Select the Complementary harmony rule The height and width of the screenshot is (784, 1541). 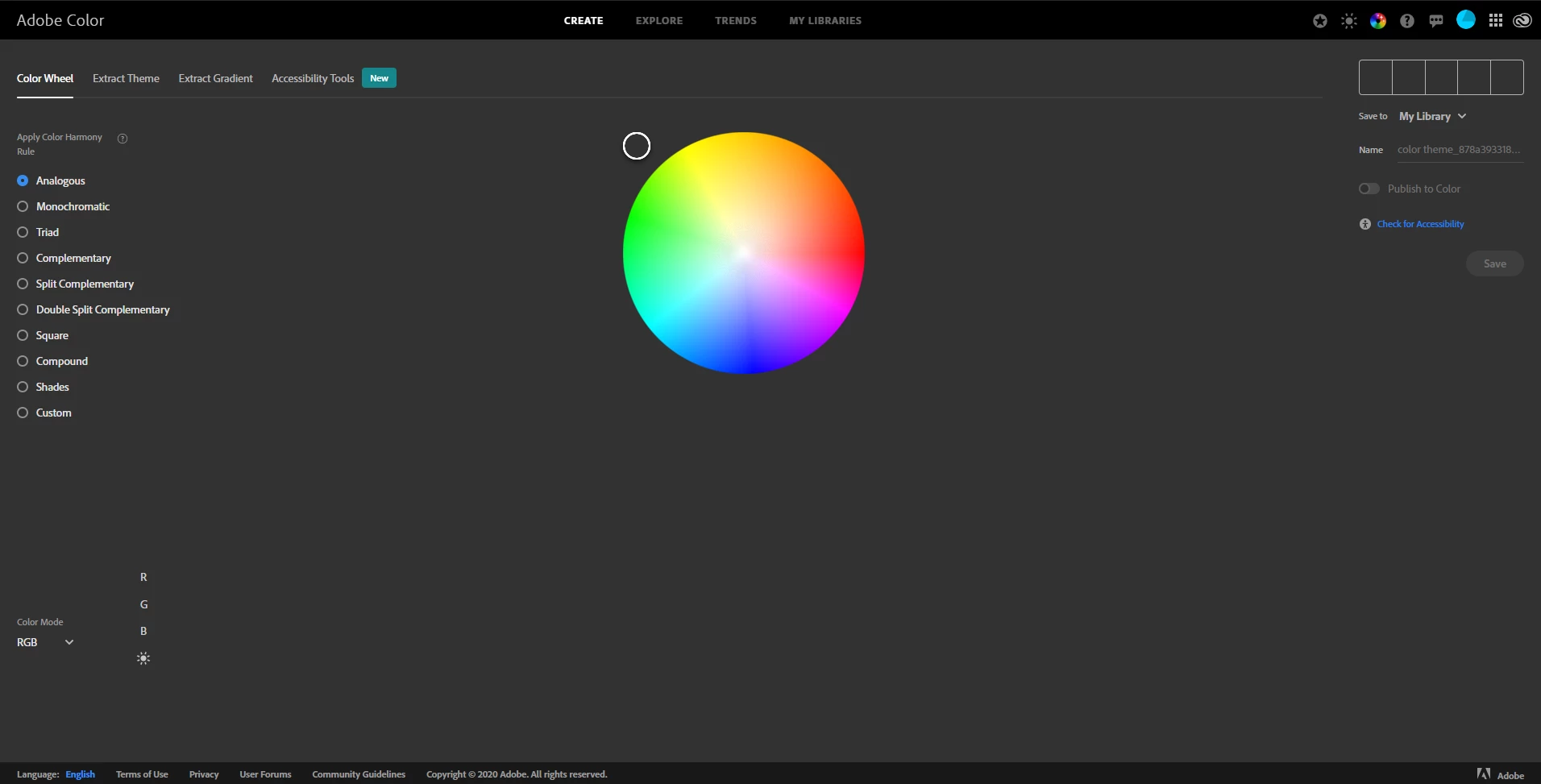(64, 258)
